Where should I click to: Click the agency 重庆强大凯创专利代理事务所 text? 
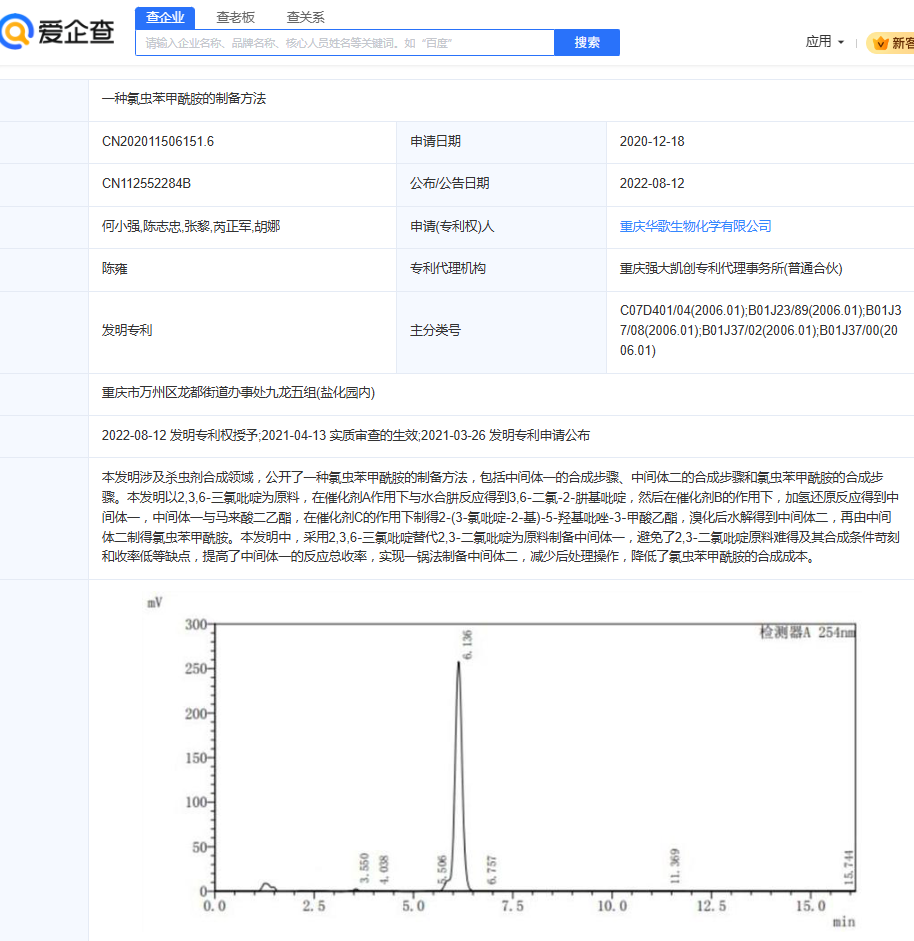(x=731, y=269)
